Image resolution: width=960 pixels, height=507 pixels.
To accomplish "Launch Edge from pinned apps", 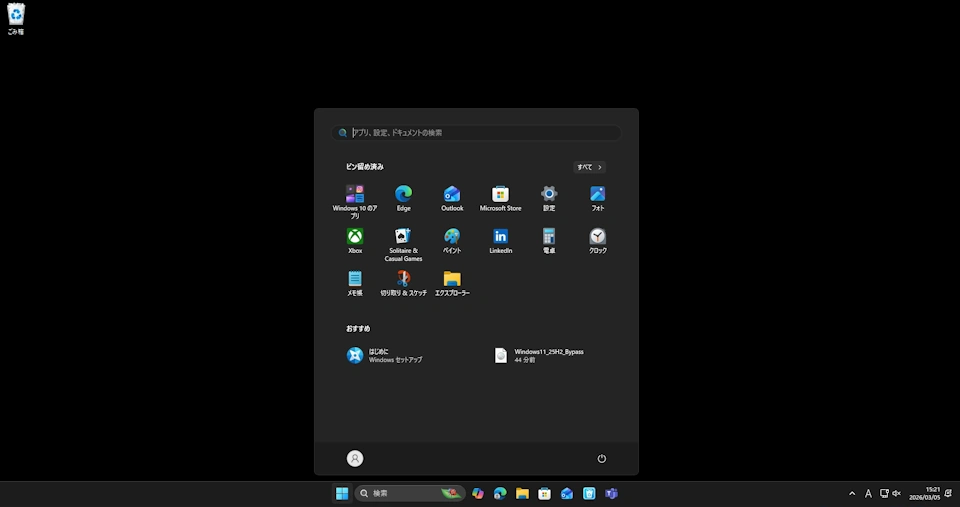I will coord(403,198).
